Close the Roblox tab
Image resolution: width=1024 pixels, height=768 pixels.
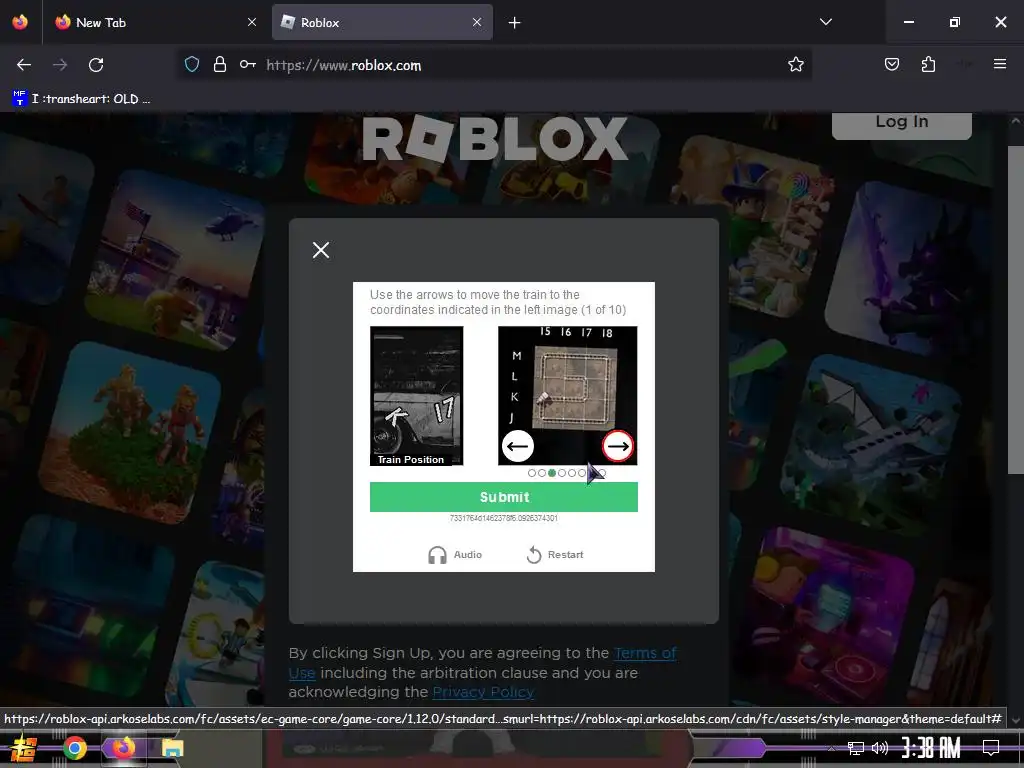pos(477,22)
